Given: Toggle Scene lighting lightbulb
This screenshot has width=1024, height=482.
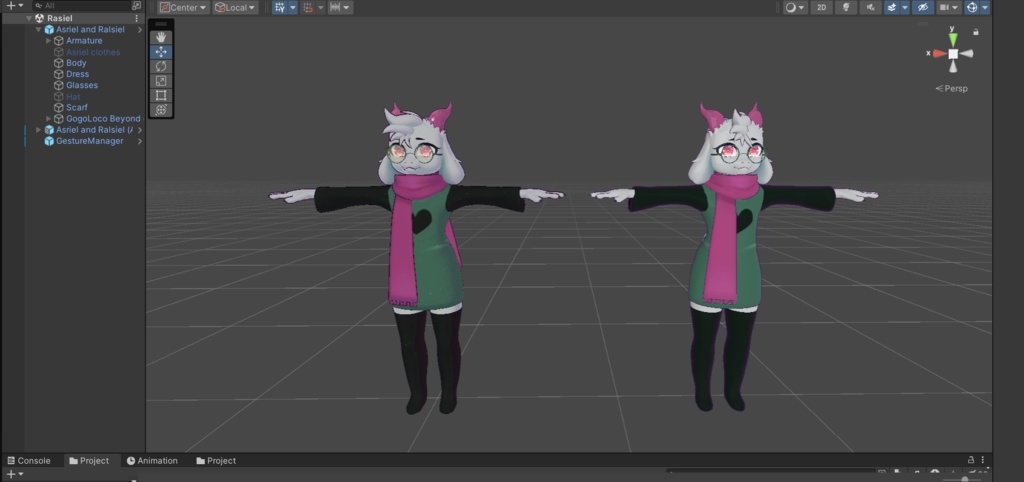Looking at the screenshot, I should [x=846, y=7].
